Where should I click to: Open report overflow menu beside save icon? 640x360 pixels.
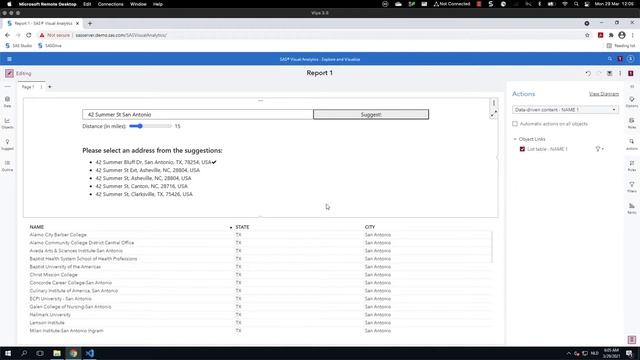620,73
